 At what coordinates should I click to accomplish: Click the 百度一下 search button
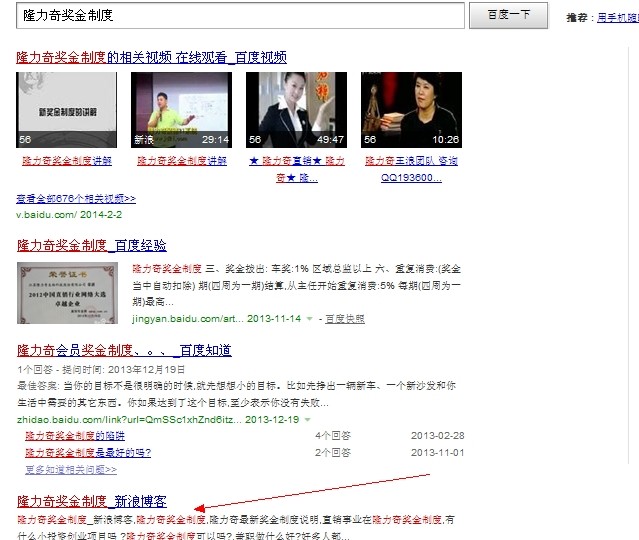click(x=508, y=15)
